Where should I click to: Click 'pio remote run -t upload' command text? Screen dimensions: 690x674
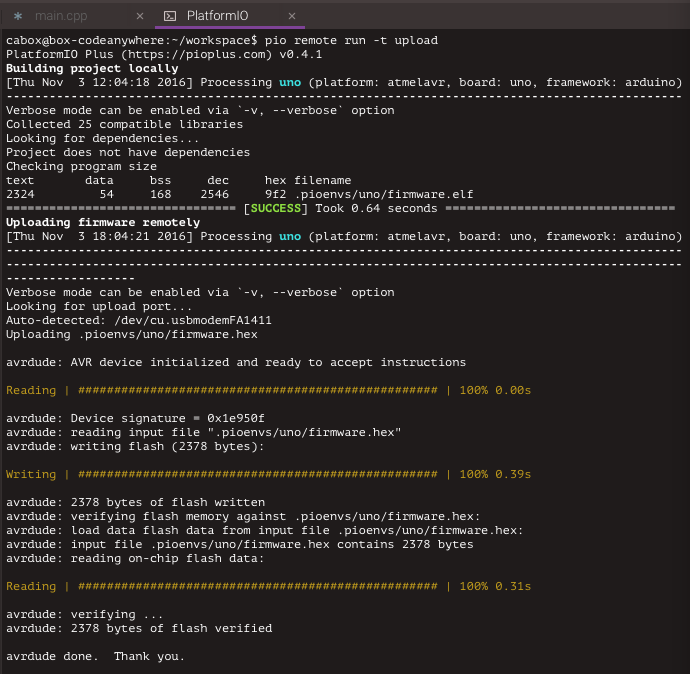click(351, 40)
